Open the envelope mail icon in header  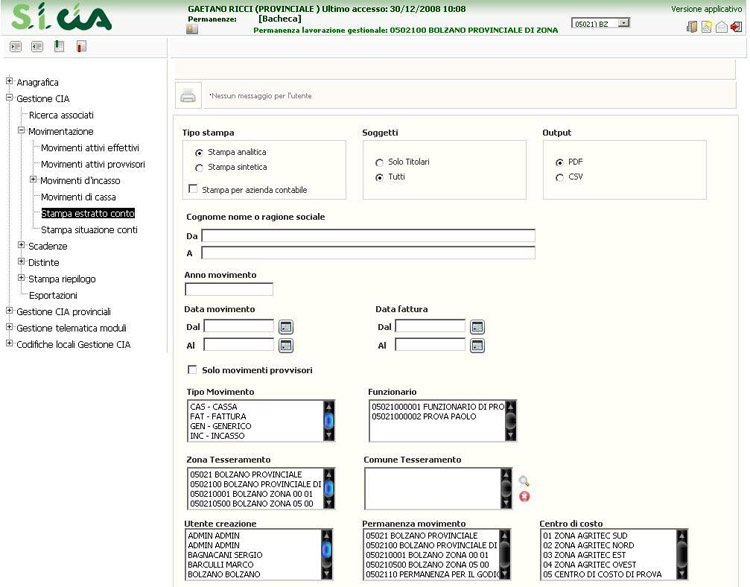[721, 27]
